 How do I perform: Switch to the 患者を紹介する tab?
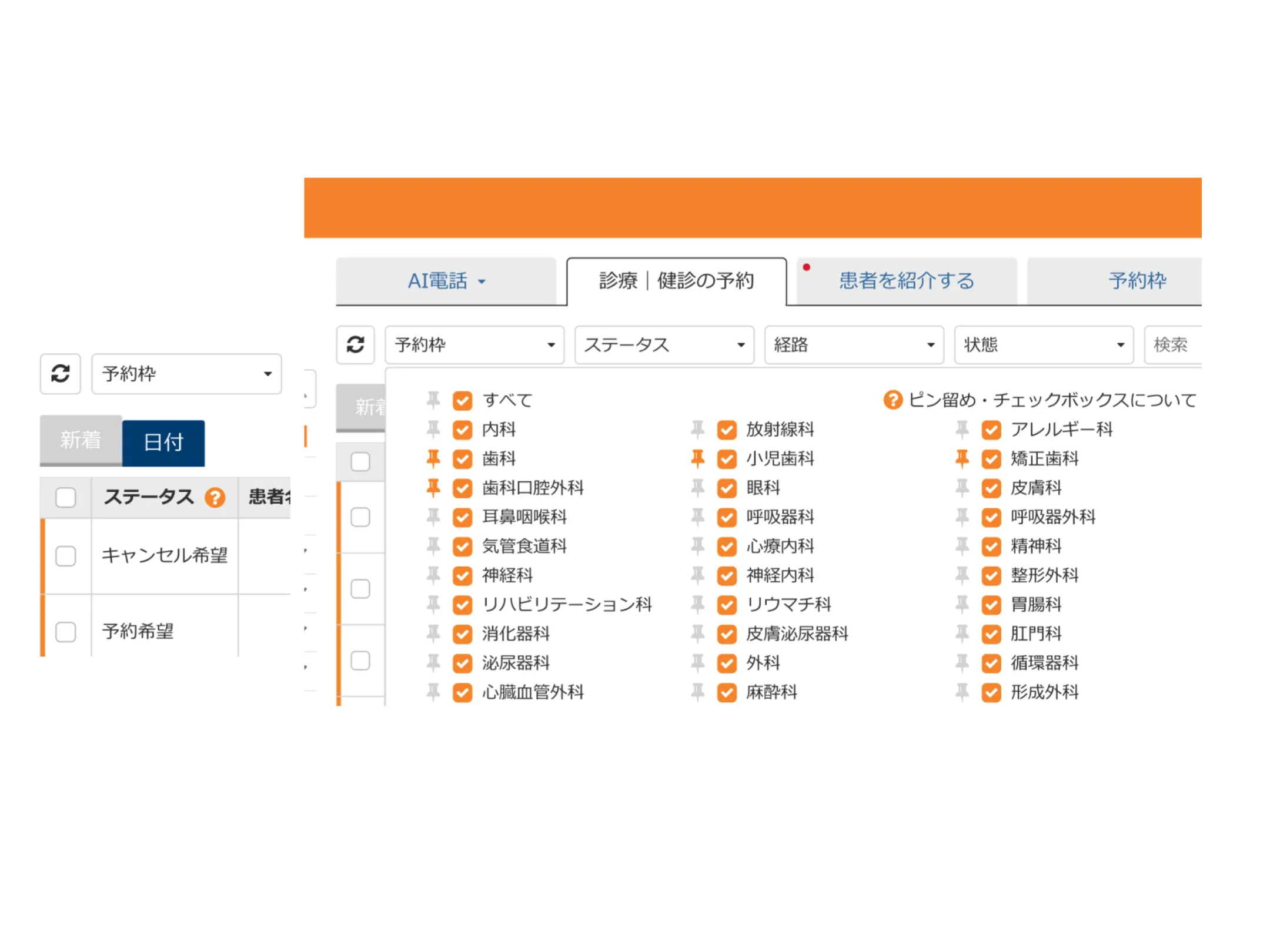906,281
